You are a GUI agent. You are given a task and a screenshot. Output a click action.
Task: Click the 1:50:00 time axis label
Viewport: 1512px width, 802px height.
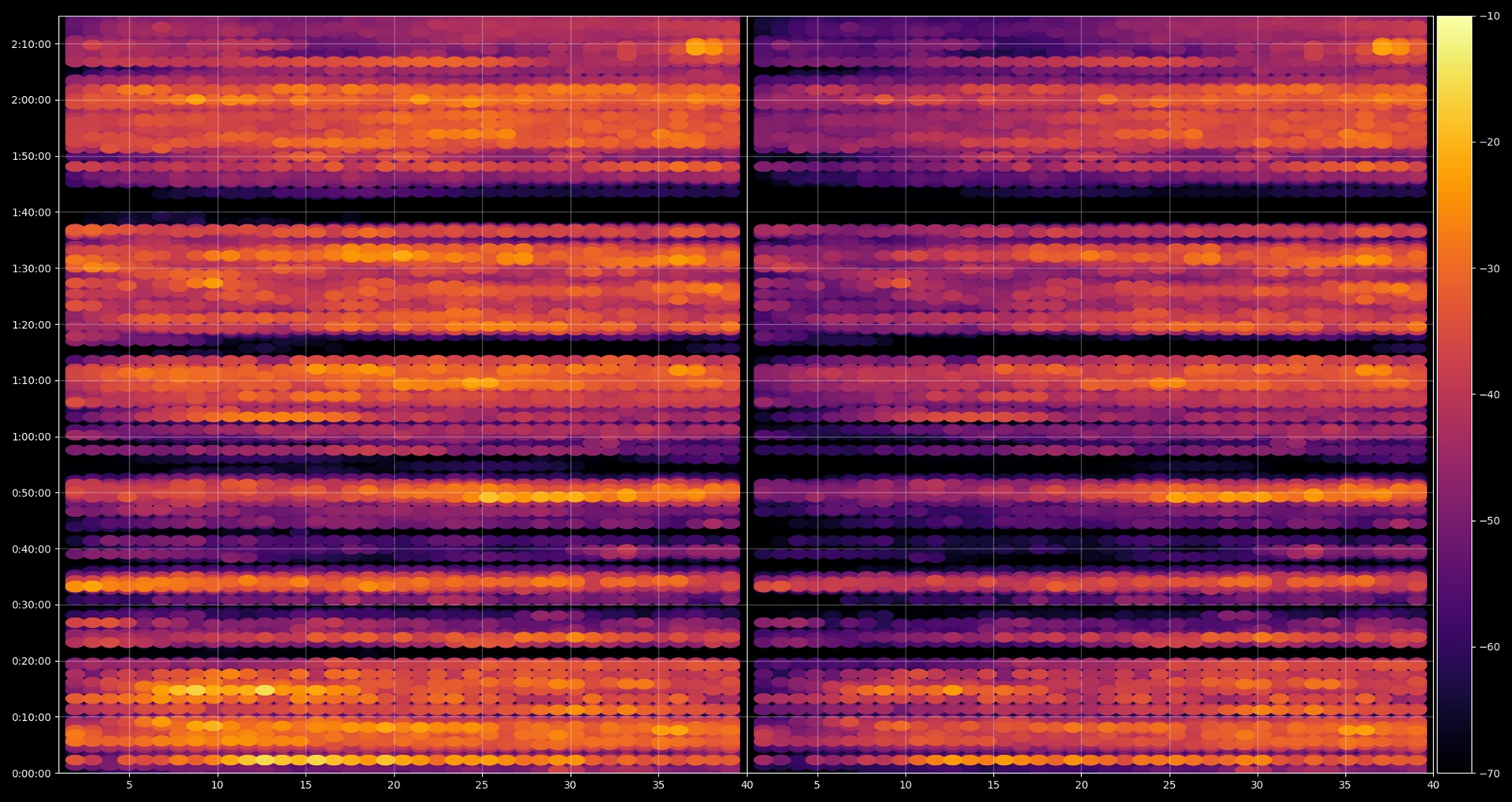click(31, 157)
